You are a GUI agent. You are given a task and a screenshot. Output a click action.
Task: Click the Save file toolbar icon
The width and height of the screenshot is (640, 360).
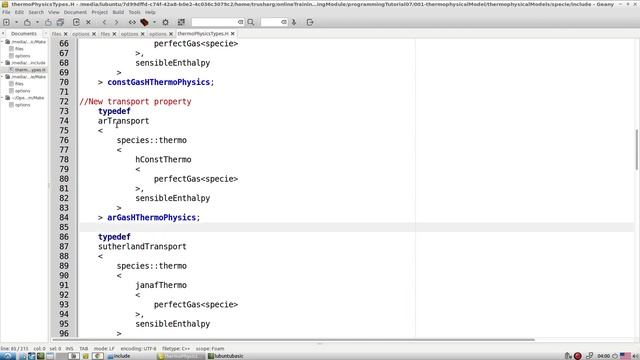[x=48, y=22]
